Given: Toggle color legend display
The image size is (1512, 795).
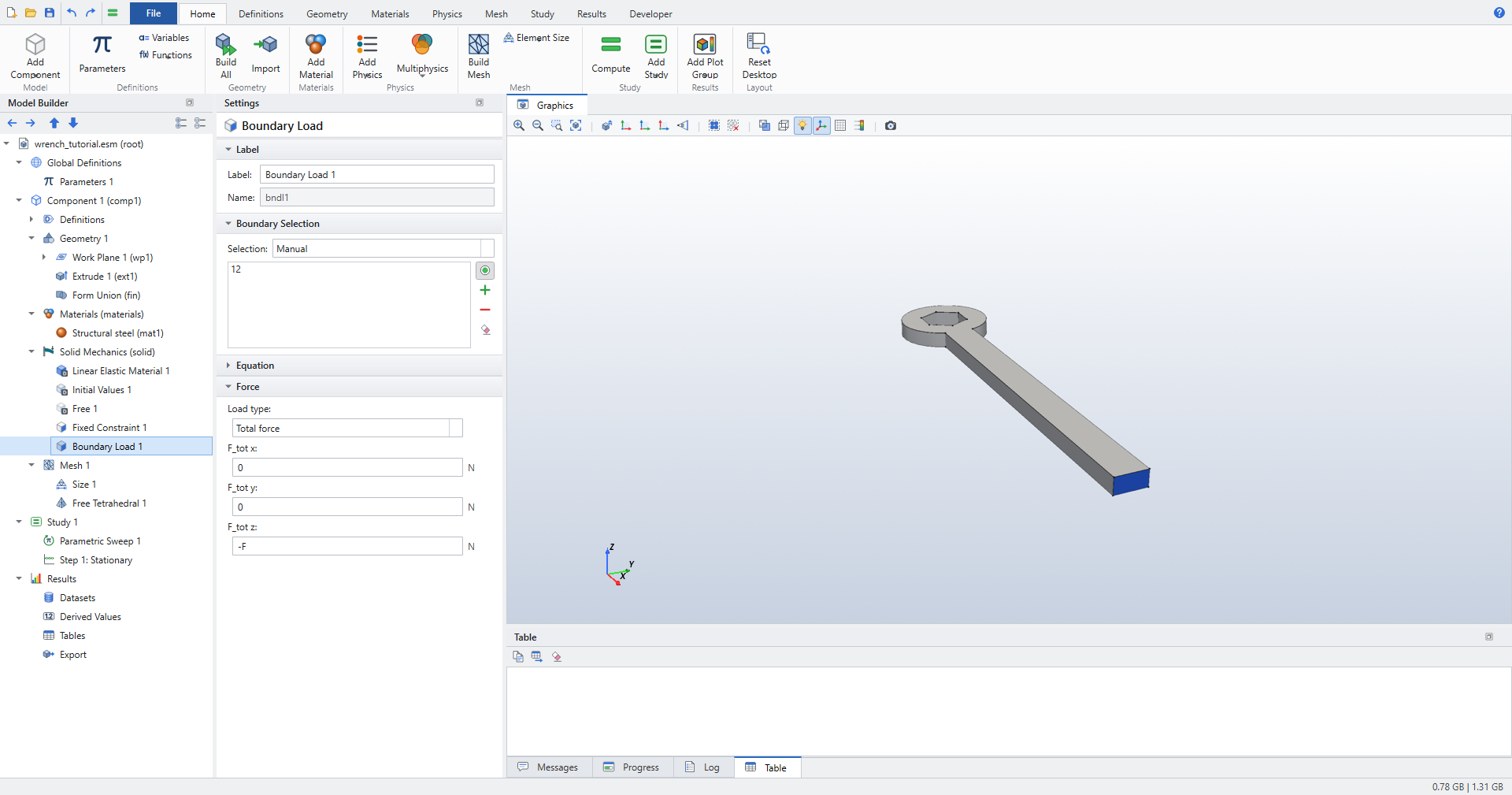Looking at the screenshot, I should tap(859, 125).
